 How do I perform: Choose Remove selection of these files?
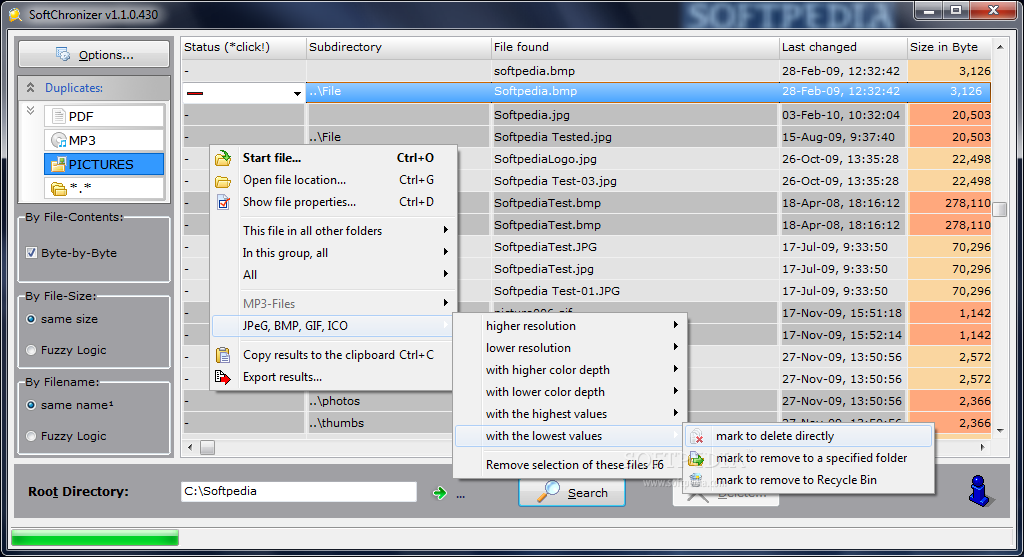(568, 465)
